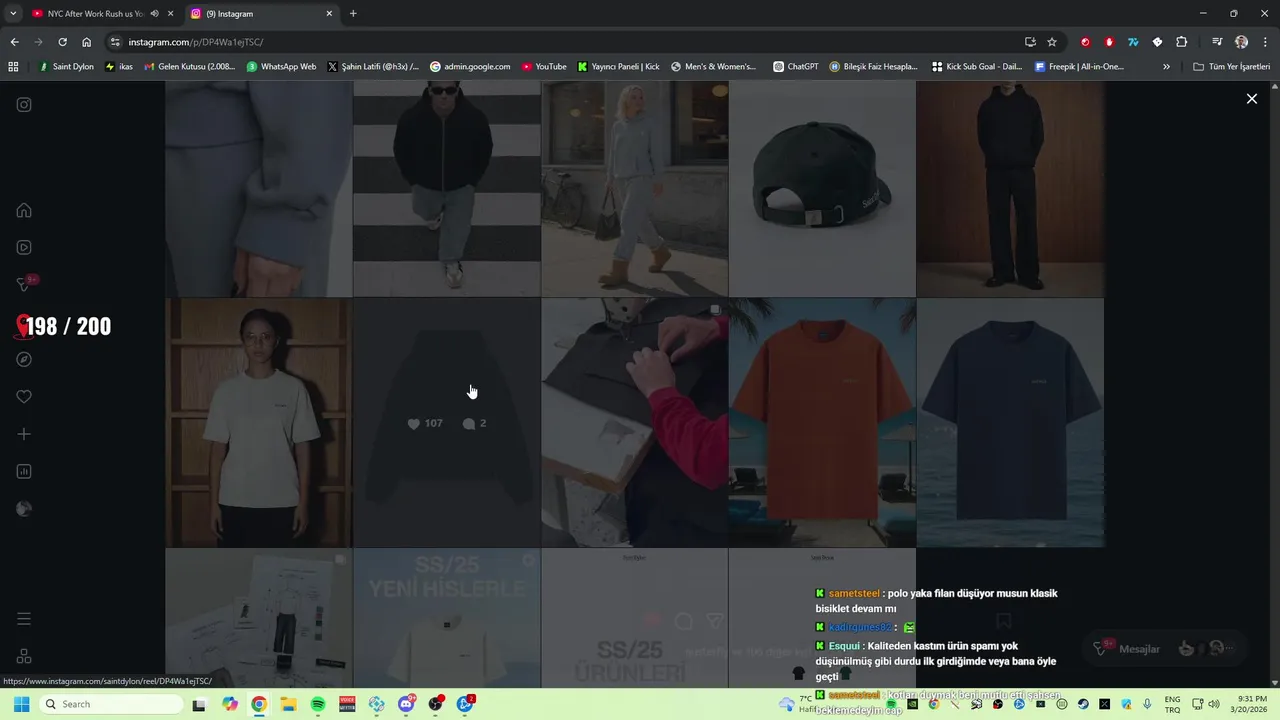Click the install app icon in address bar

tap(1030, 42)
